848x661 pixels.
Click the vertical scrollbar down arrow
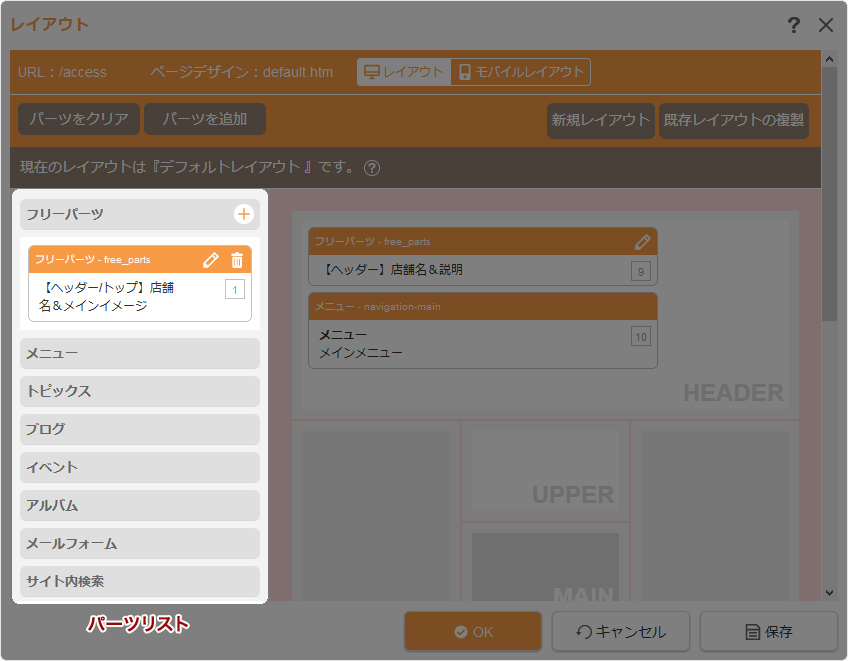tap(829, 592)
